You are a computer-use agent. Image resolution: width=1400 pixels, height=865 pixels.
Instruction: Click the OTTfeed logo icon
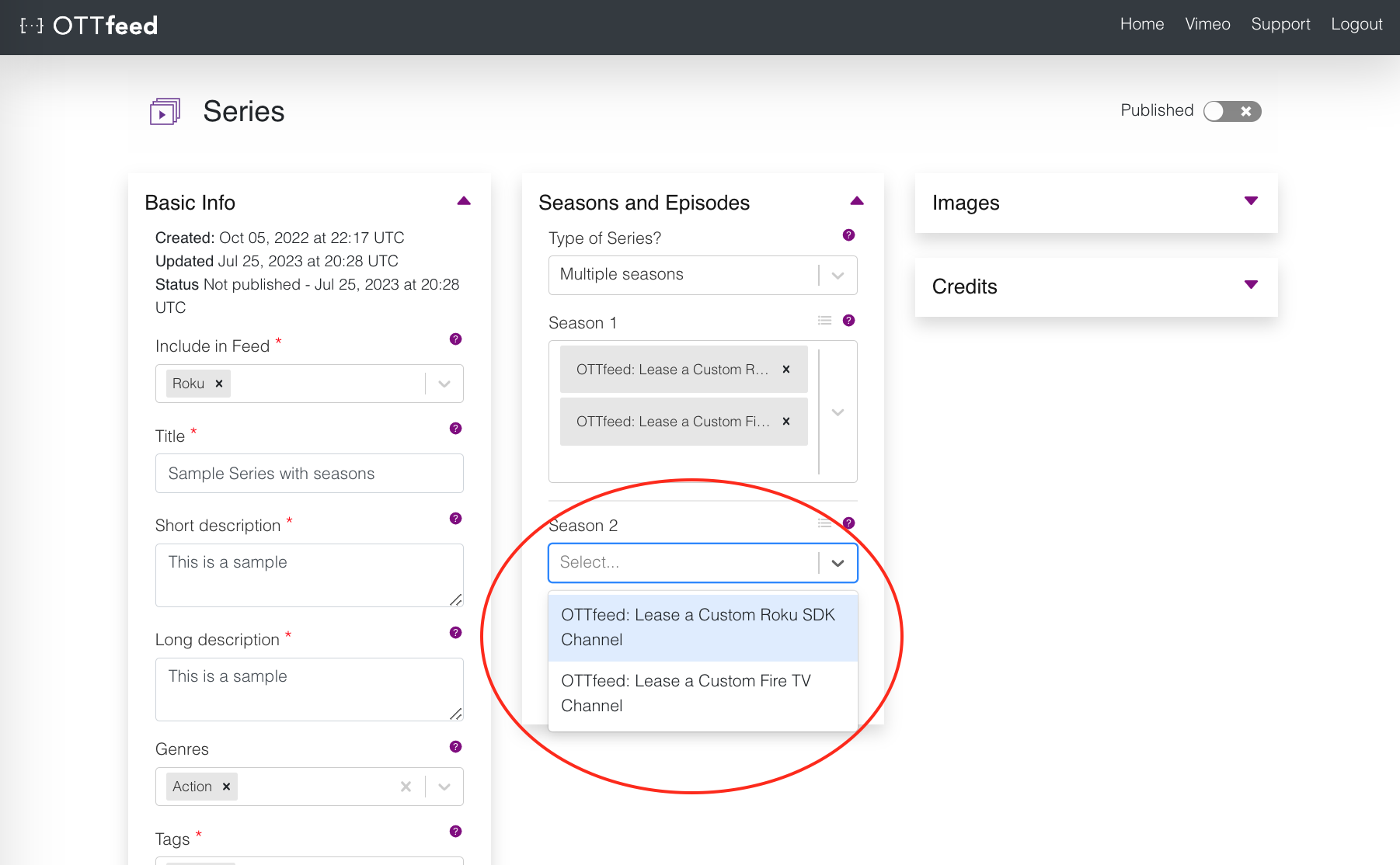pyautogui.click(x=32, y=26)
